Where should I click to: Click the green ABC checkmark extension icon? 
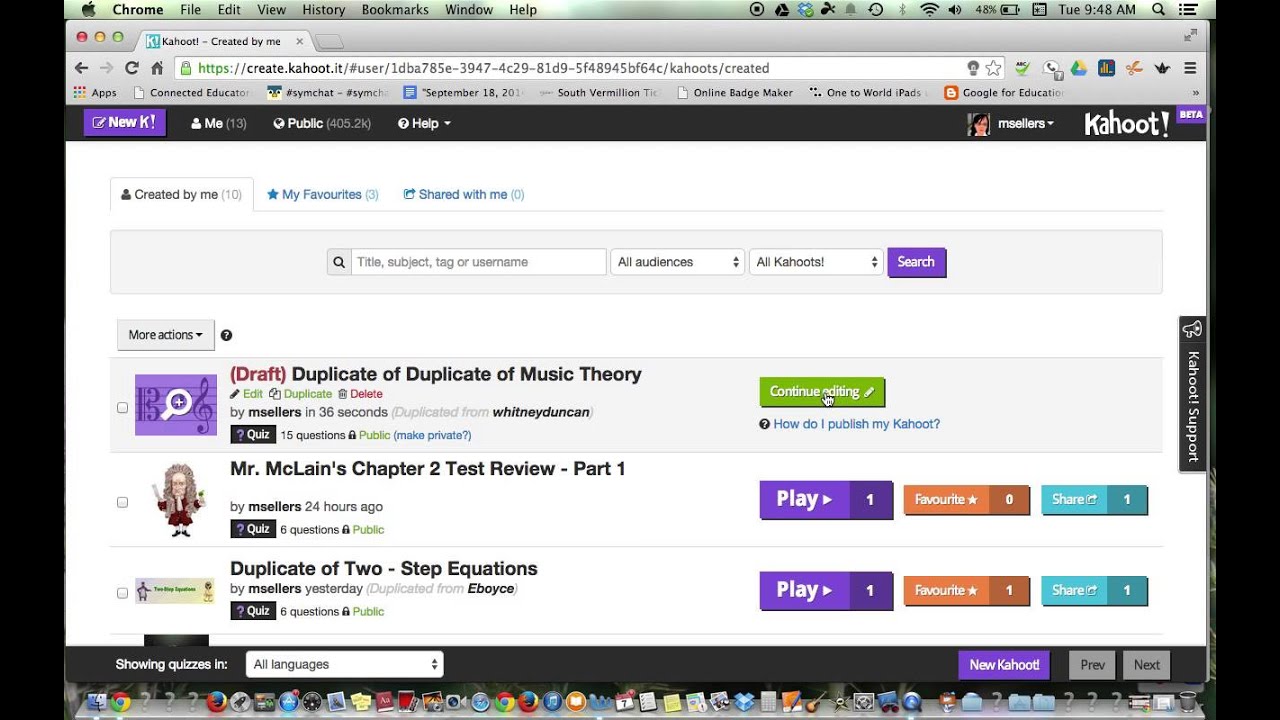[1022, 68]
